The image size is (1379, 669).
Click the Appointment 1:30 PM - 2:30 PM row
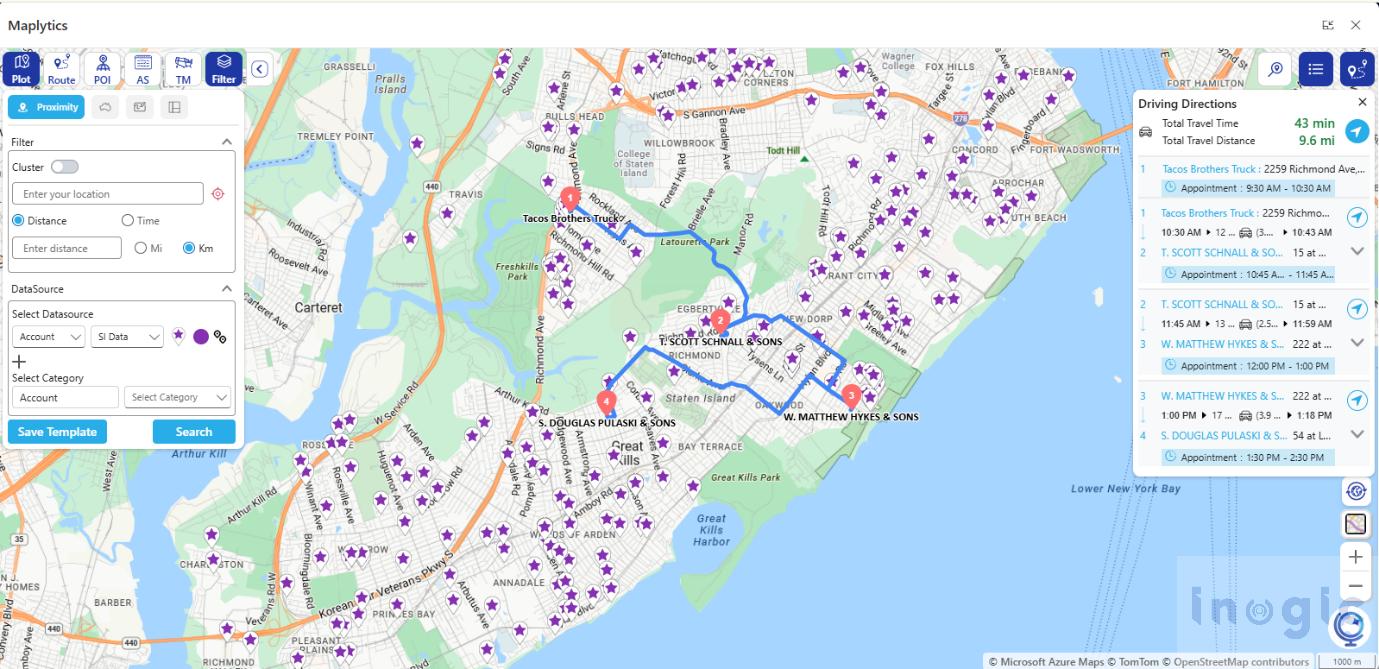pos(1248,457)
